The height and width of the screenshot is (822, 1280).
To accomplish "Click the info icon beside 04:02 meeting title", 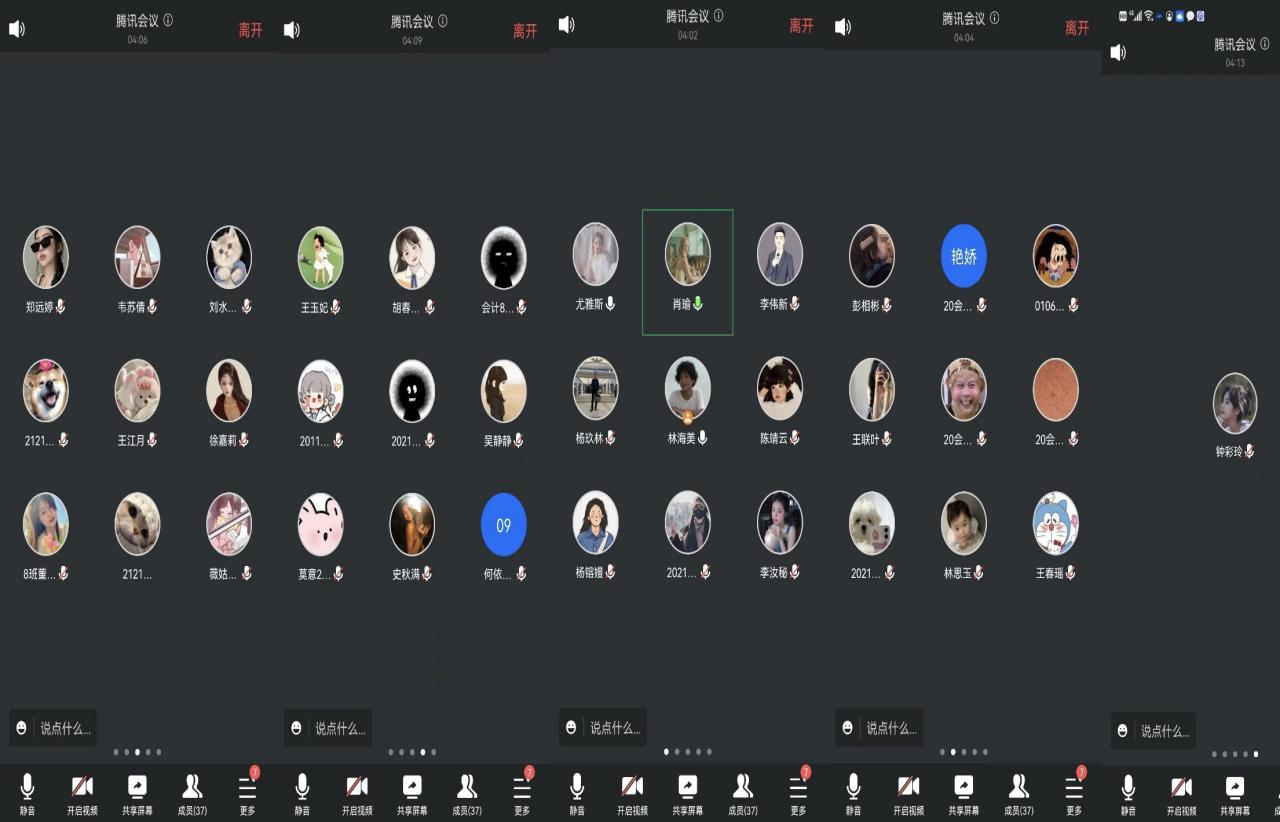I will (718, 16).
